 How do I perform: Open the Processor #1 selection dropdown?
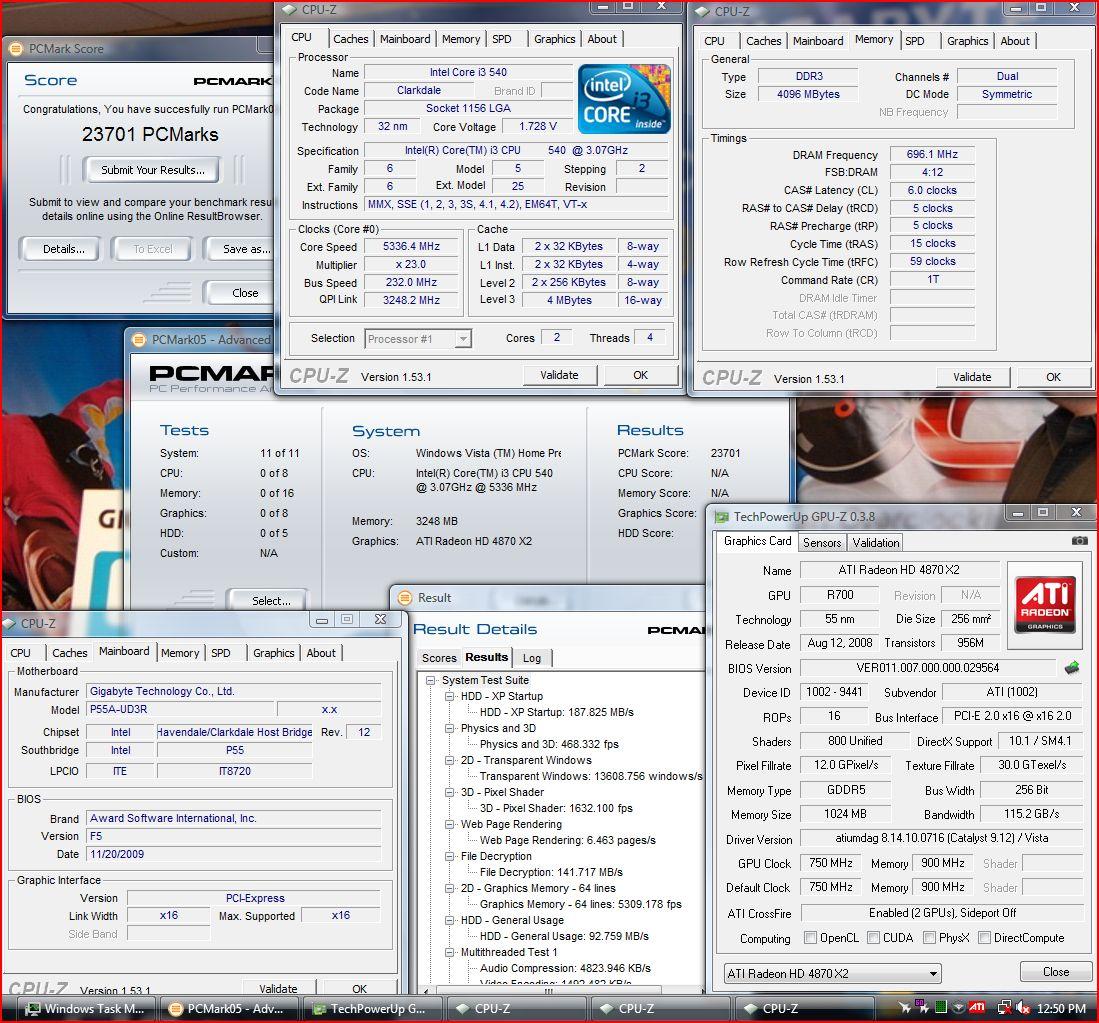point(418,338)
